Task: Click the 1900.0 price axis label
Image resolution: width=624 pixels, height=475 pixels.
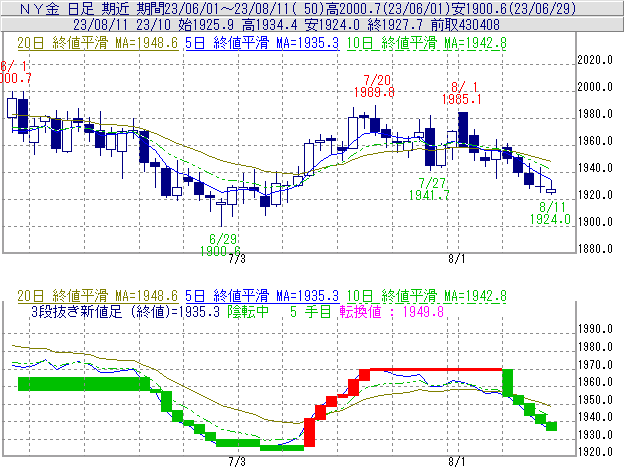Action: point(595,222)
